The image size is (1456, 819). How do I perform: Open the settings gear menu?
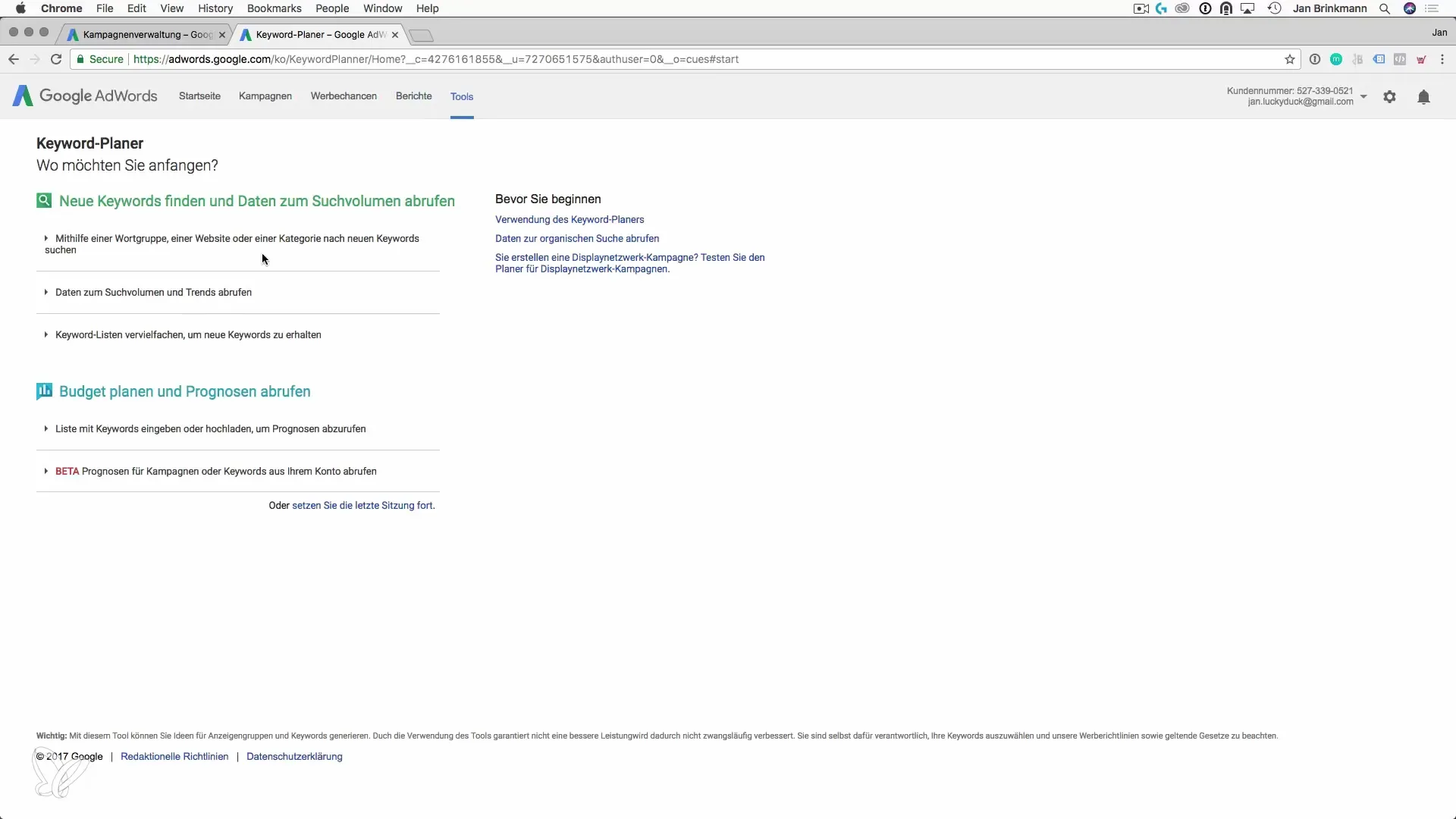point(1389,97)
